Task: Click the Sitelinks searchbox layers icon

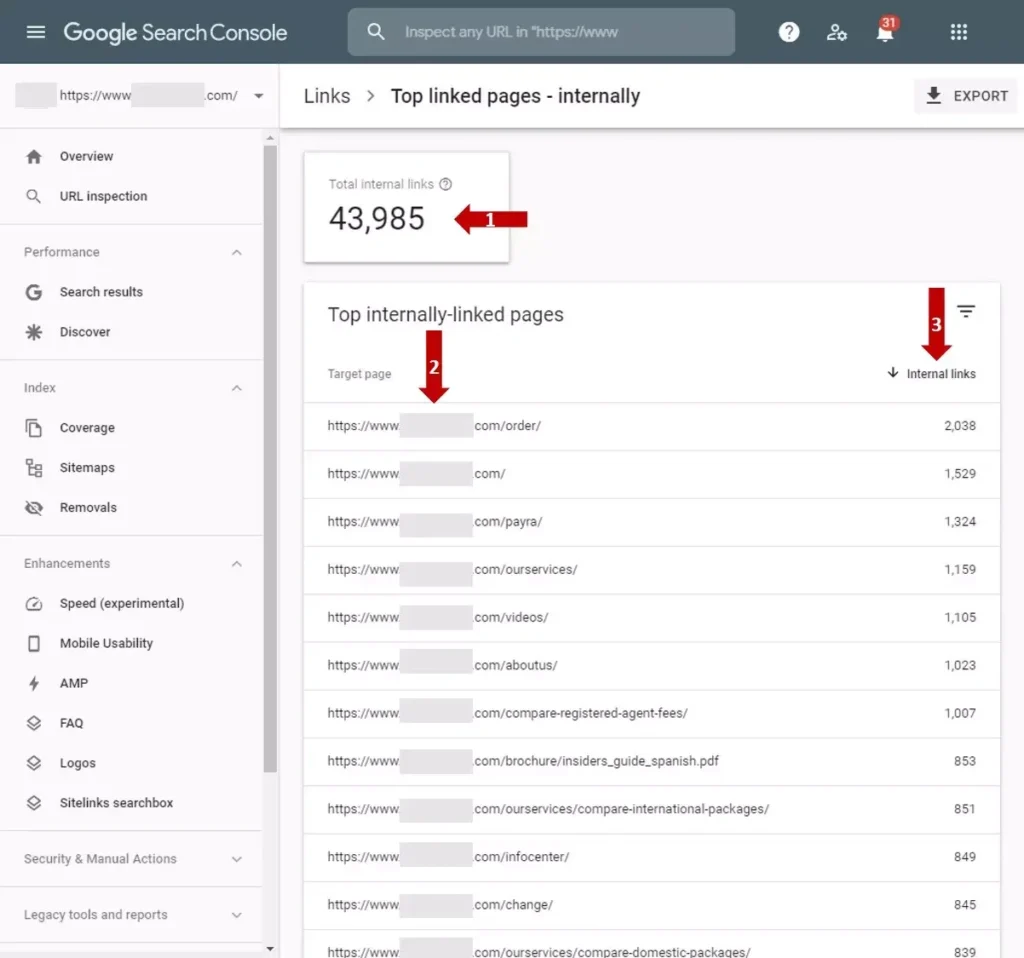Action: pos(34,803)
